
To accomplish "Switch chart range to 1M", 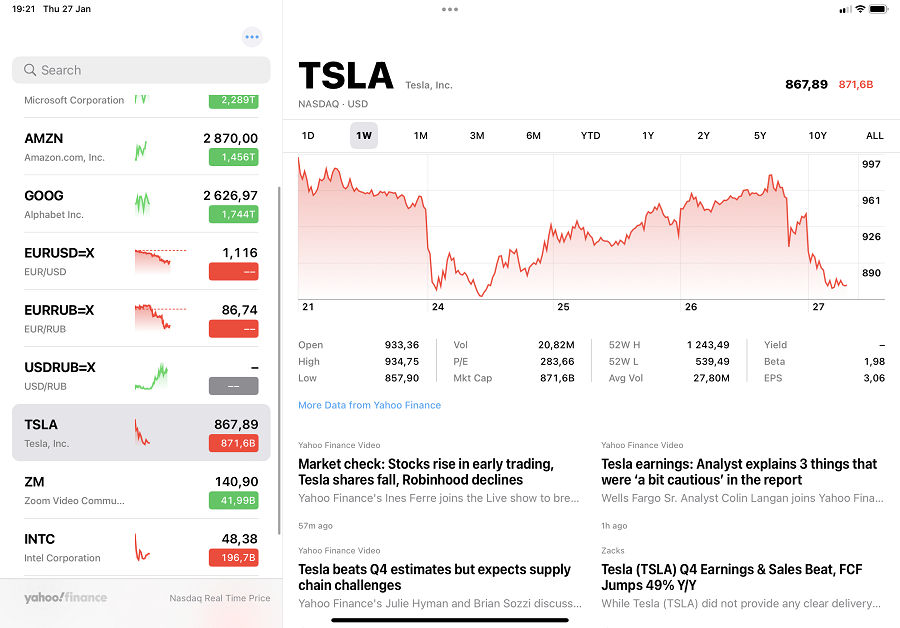I will (421, 136).
